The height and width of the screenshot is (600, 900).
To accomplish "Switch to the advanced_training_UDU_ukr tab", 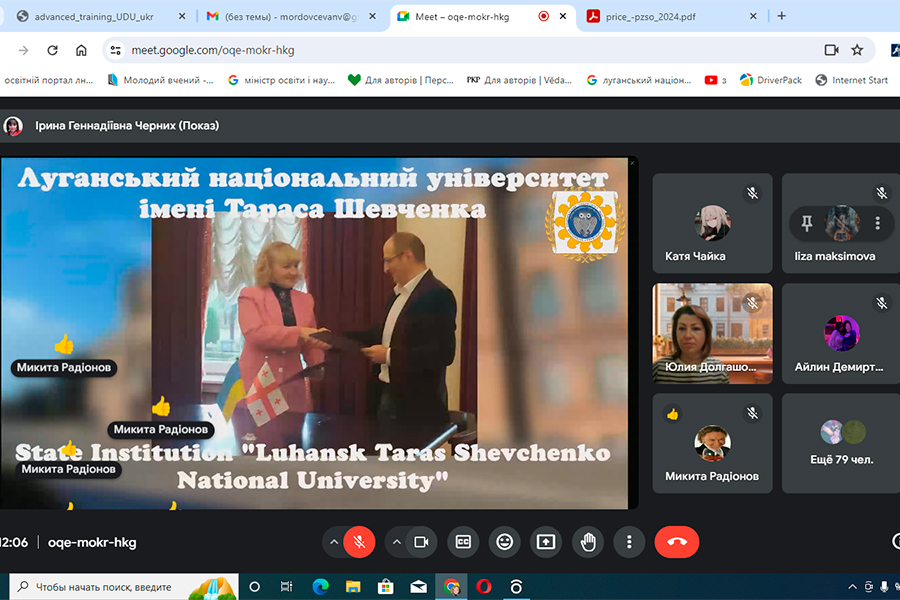I will [x=95, y=16].
